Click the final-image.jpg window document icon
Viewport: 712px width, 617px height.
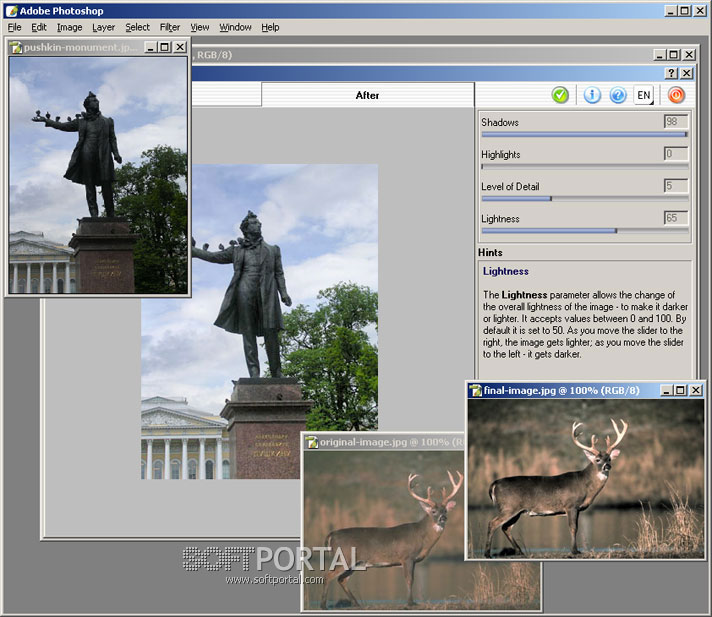(475, 390)
